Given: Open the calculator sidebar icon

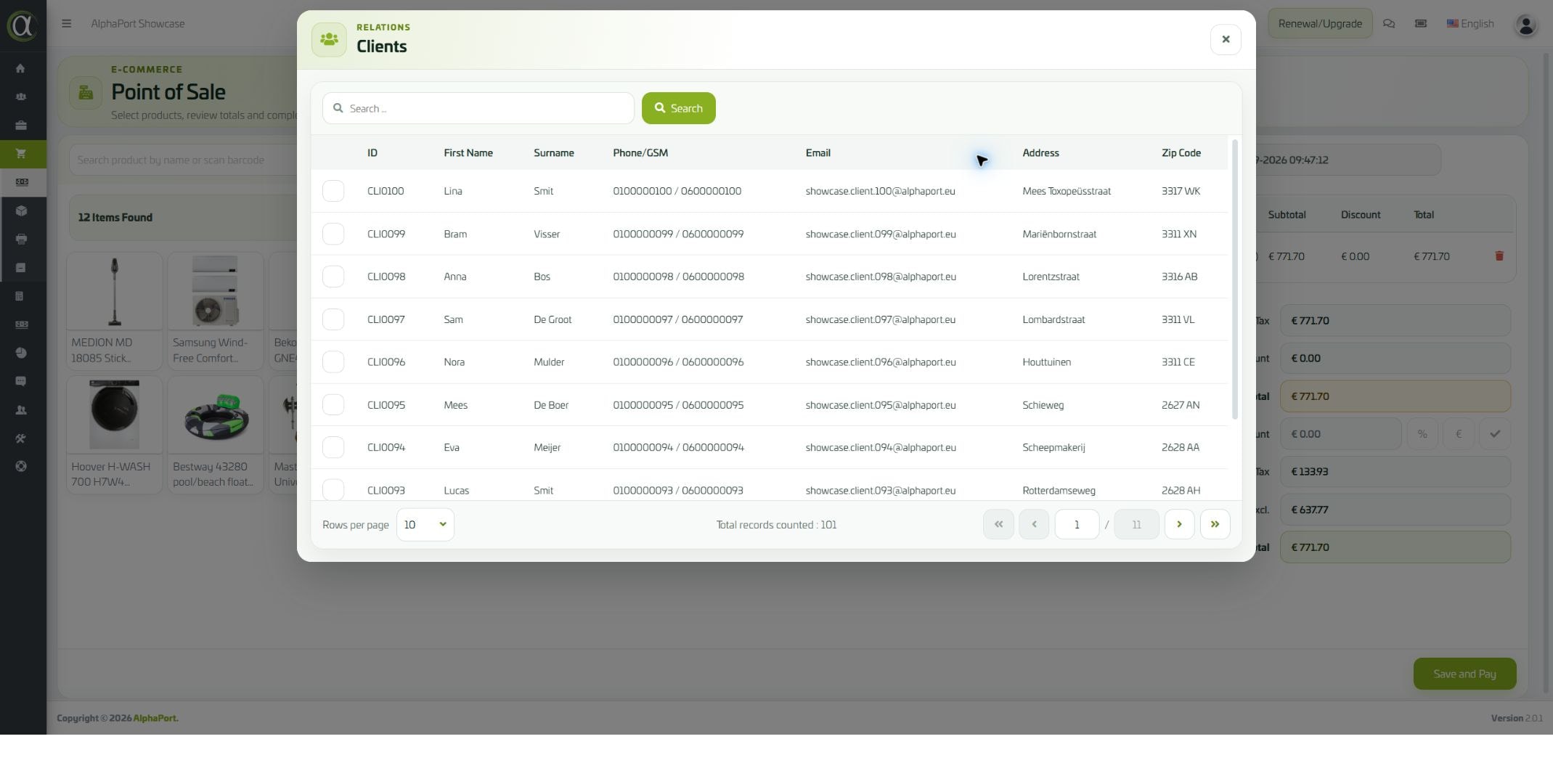Looking at the screenshot, I should [20, 296].
